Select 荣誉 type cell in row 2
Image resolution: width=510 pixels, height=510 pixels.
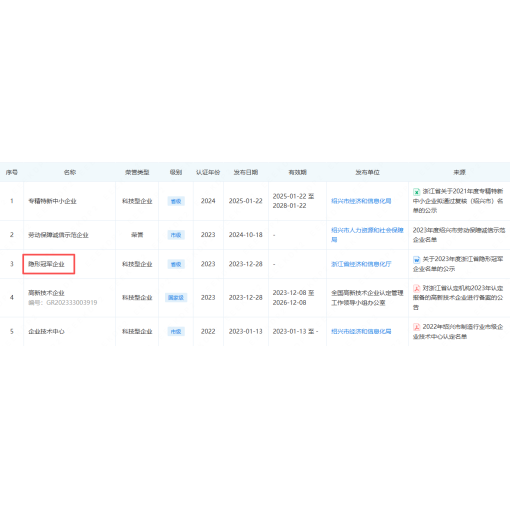137,235
